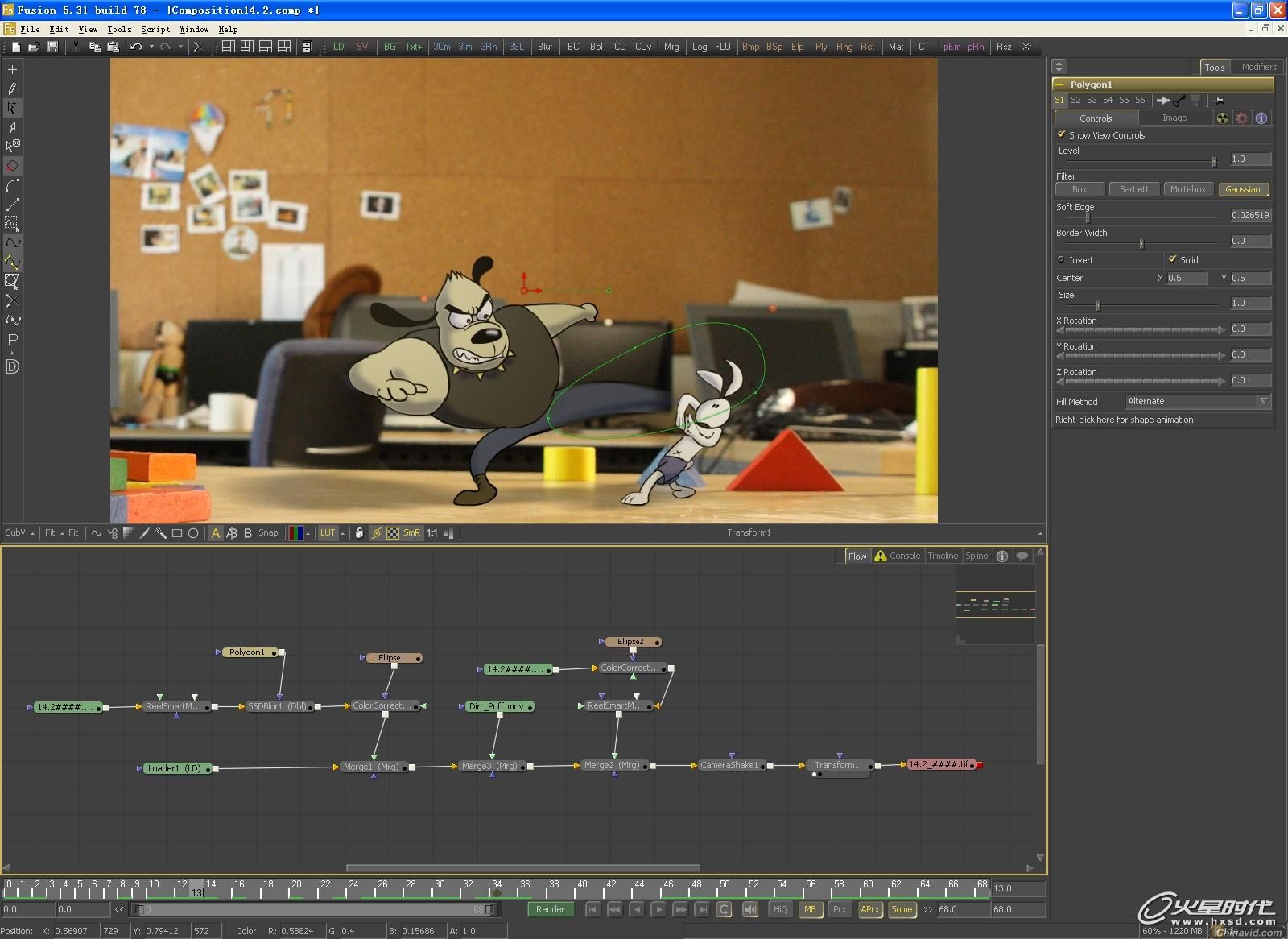Image resolution: width=1288 pixels, height=939 pixels.
Task: Open the Timeline tab
Action: pyautogui.click(x=943, y=556)
